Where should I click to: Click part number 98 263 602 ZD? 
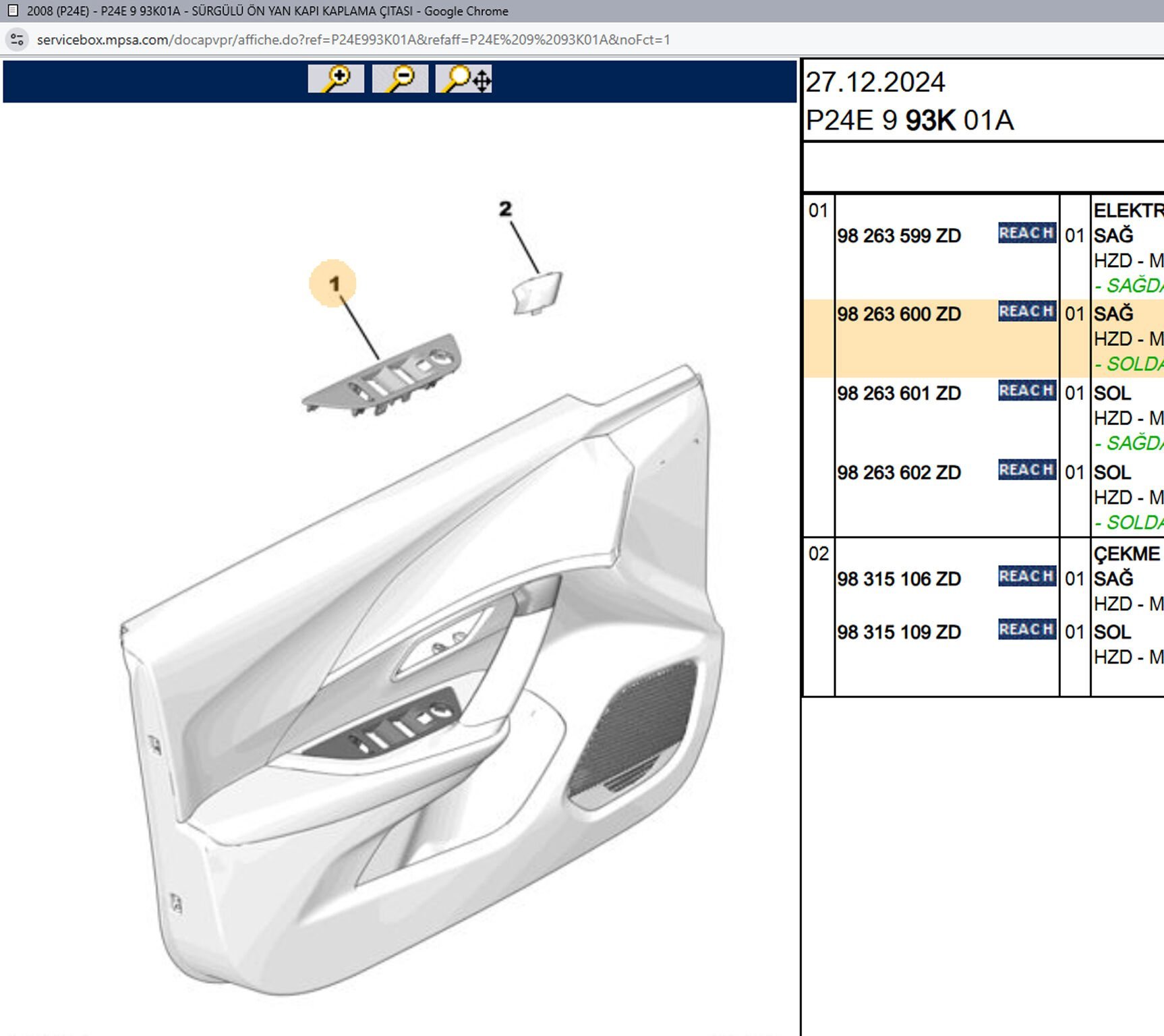coord(898,473)
